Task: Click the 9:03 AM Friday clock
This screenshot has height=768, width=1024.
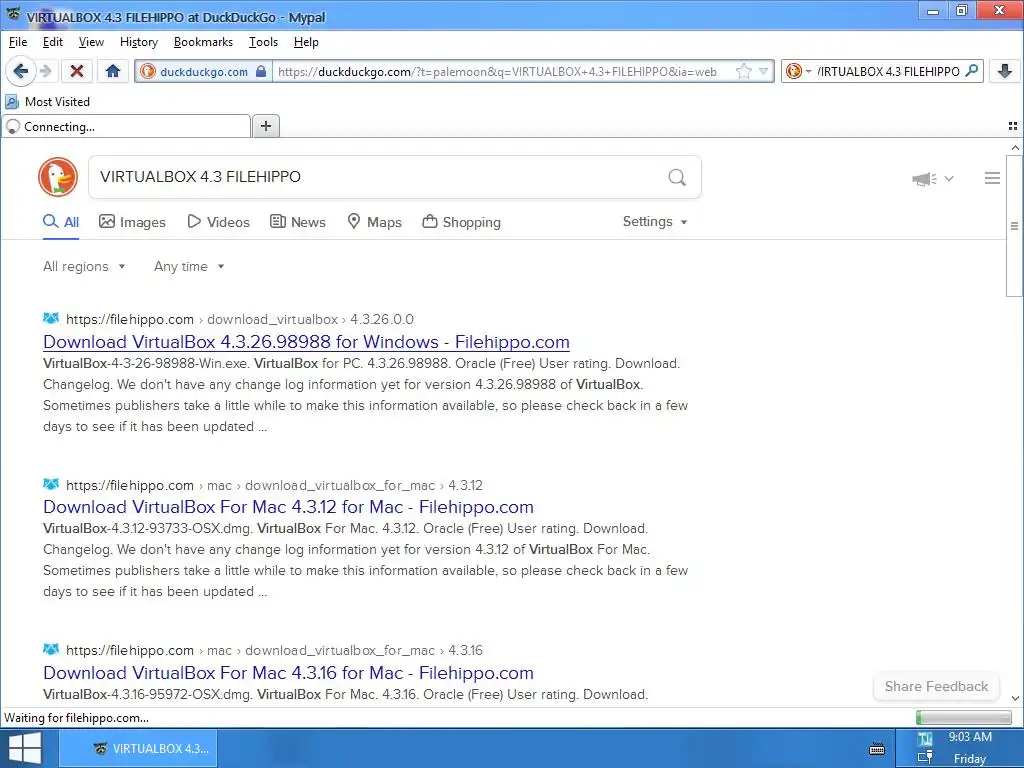Action: pos(970,748)
